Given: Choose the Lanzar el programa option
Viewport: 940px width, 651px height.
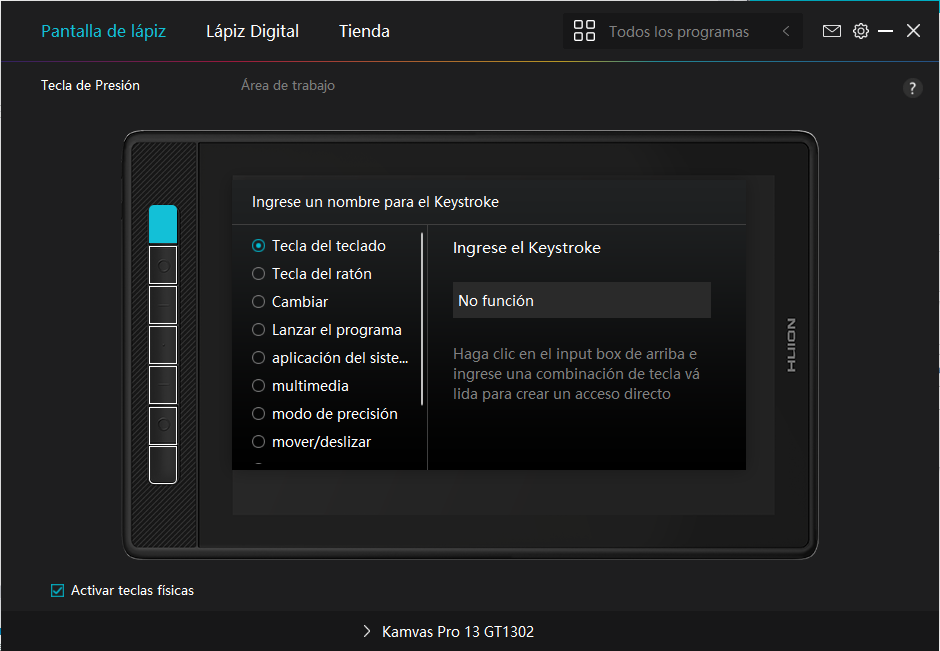Looking at the screenshot, I should point(259,330).
